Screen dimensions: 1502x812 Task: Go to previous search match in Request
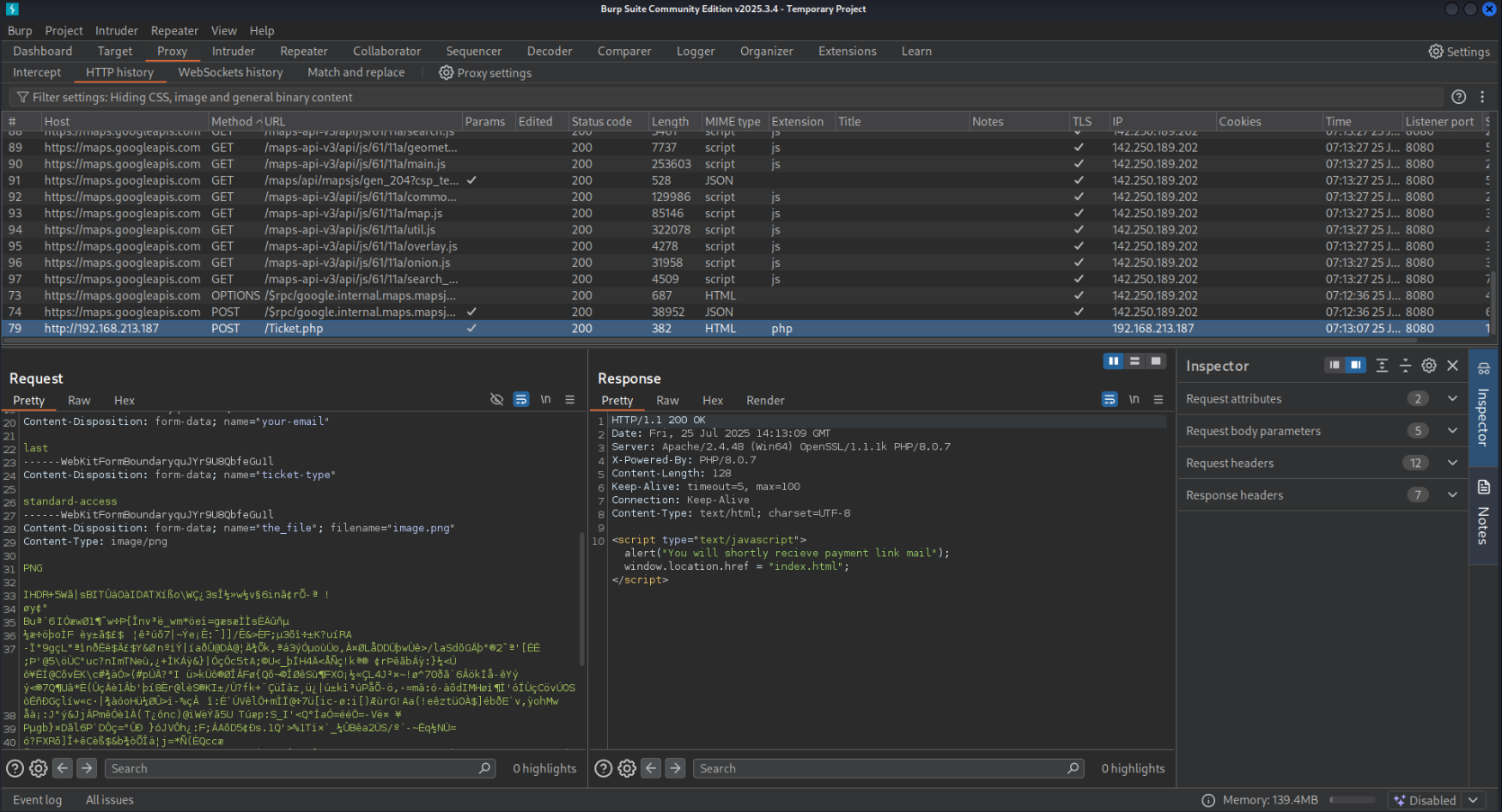63,768
